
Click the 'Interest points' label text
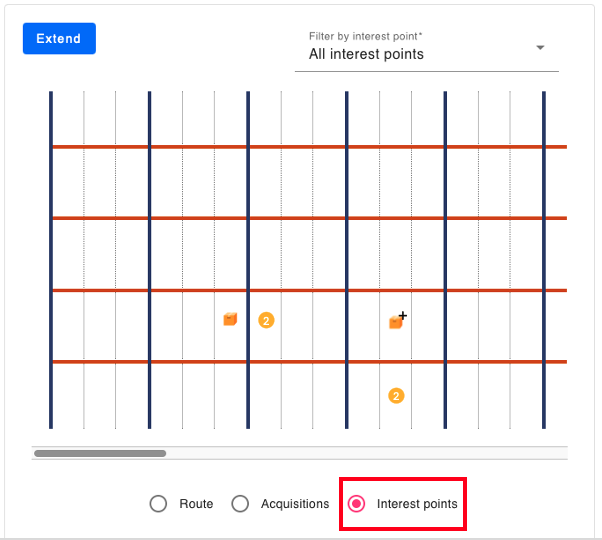[x=417, y=504]
